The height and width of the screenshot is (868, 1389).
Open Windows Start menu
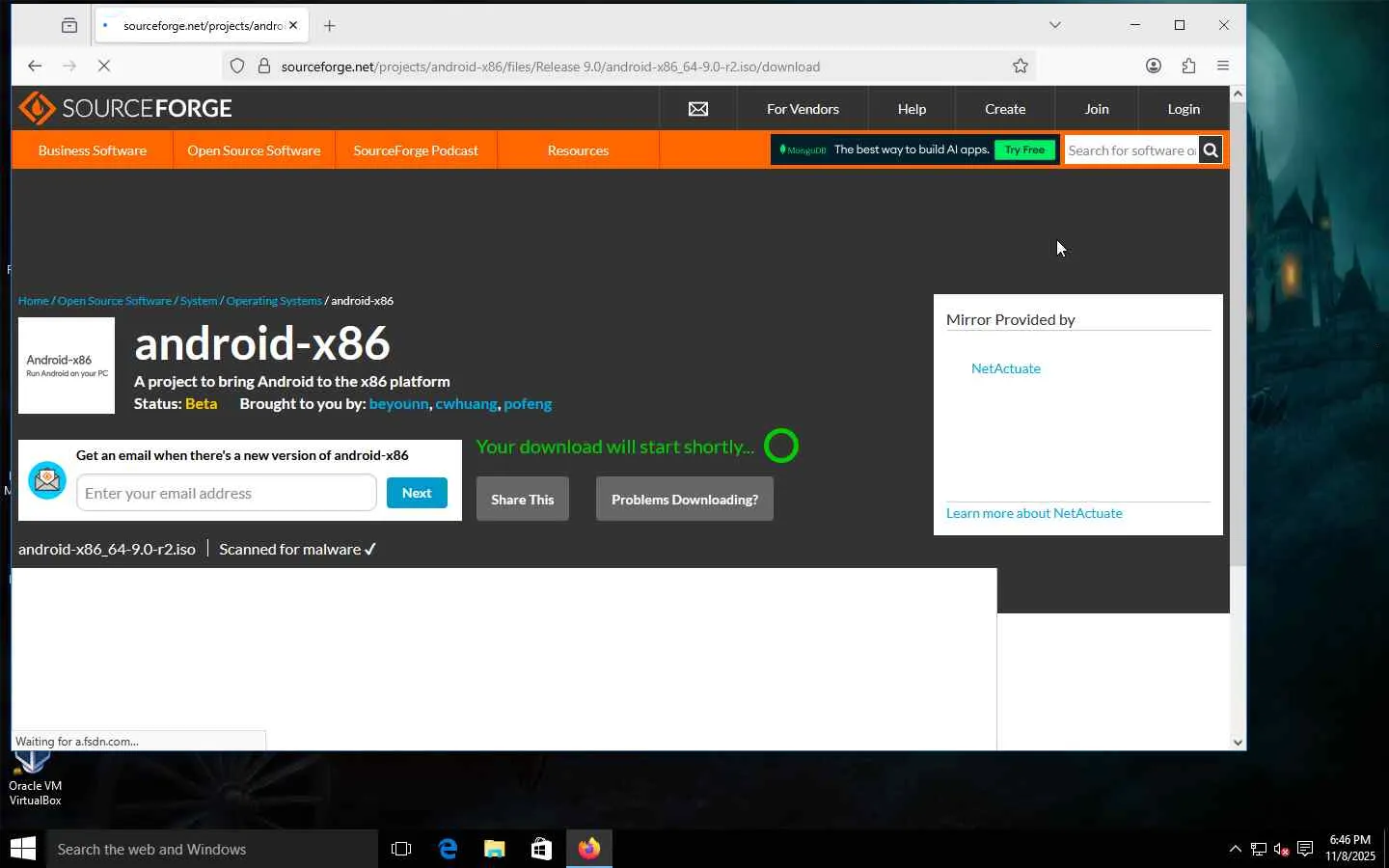point(23,849)
